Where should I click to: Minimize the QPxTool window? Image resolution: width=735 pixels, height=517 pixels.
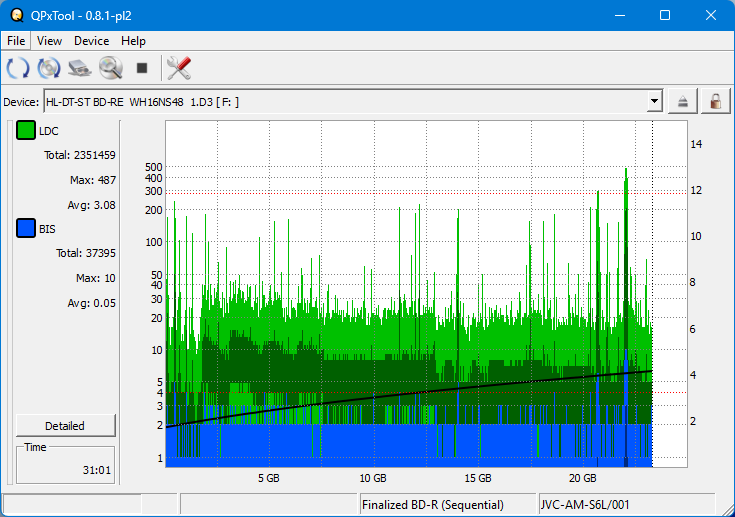click(620, 15)
